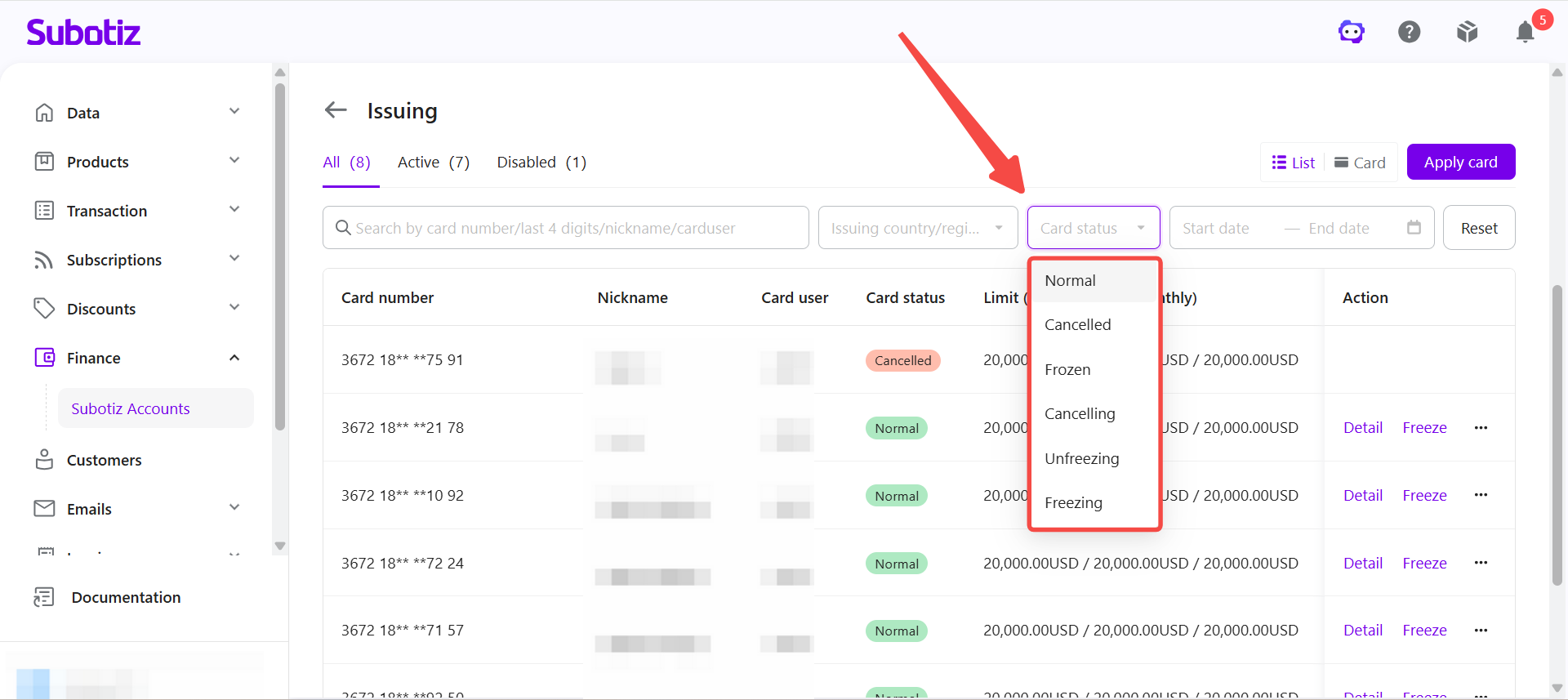Open Detail for card ending 21 78
Viewport: 1568px width, 700px height.
(x=1363, y=427)
